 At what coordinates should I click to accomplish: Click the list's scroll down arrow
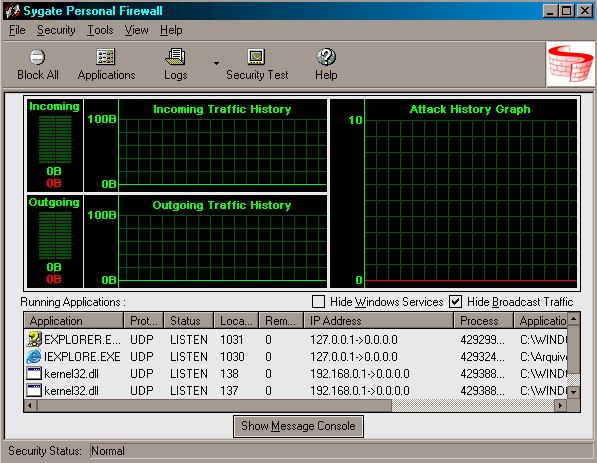[573, 392]
